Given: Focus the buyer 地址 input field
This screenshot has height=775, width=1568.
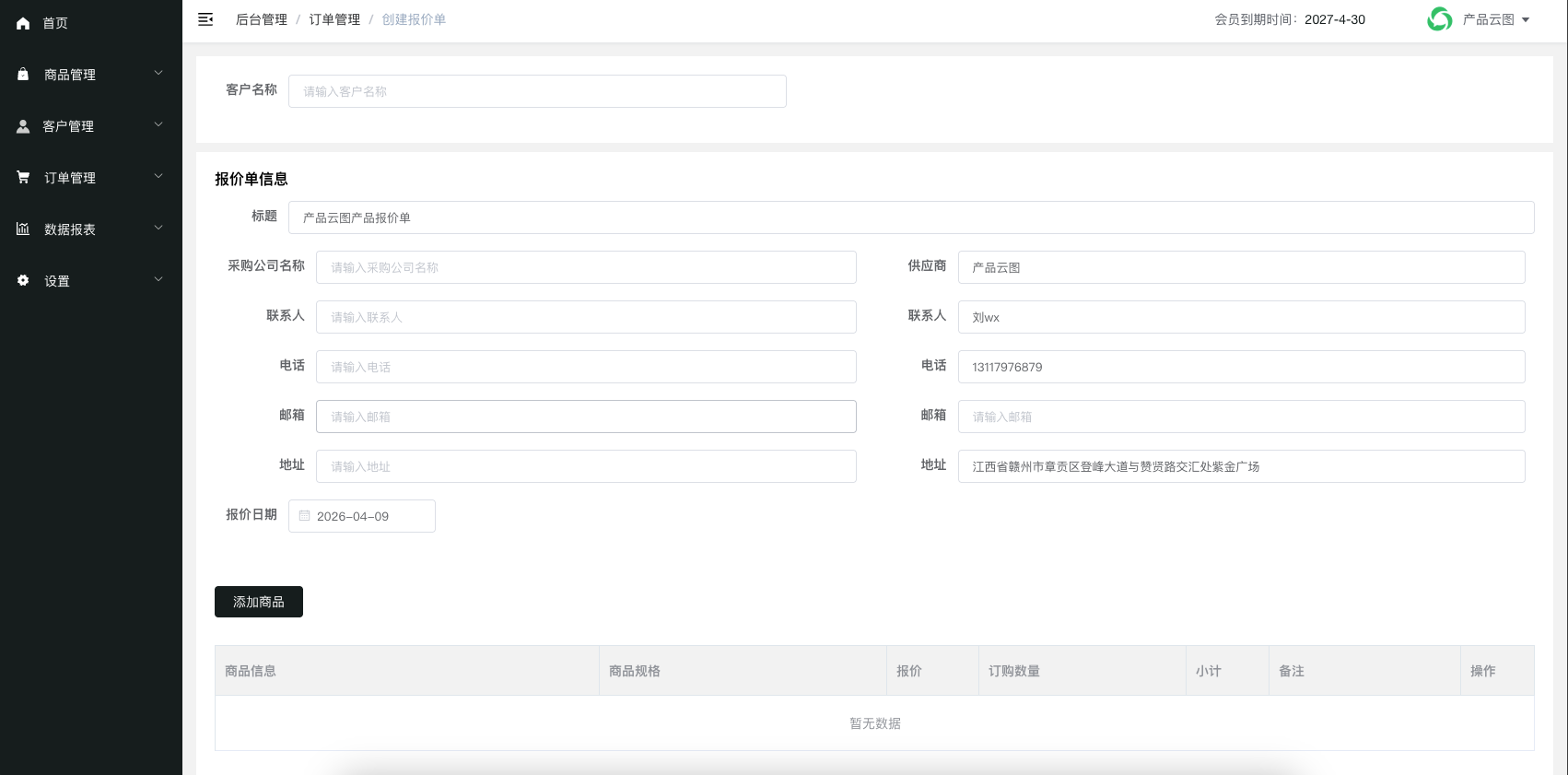Looking at the screenshot, I should point(586,466).
